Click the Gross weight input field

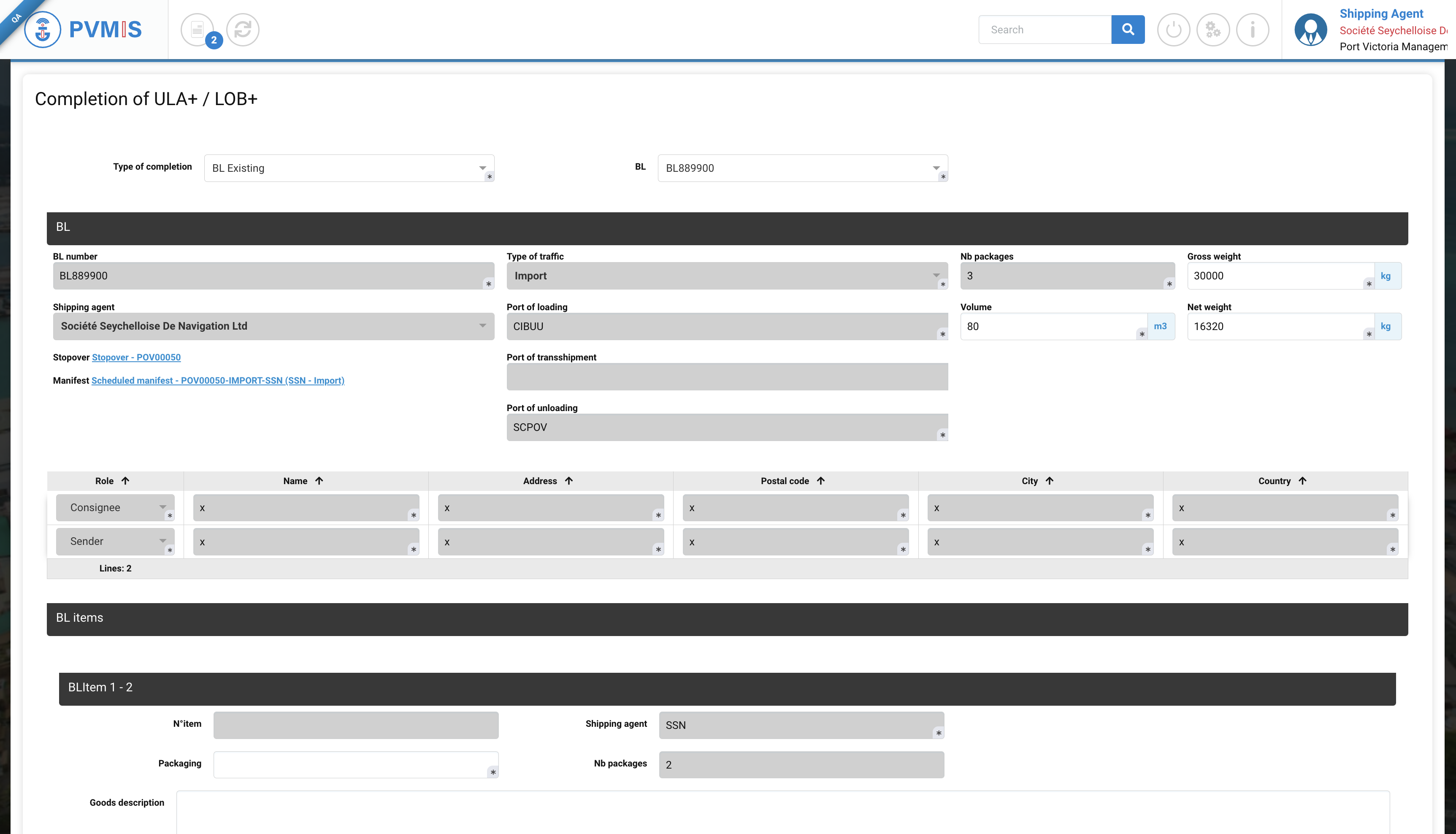pyautogui.click(x=1277, y=276)
